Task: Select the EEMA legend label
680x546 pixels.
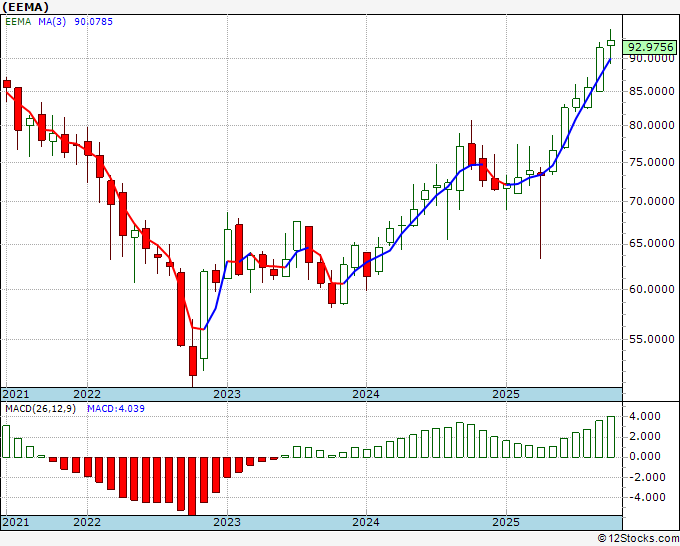Action: 18,22
